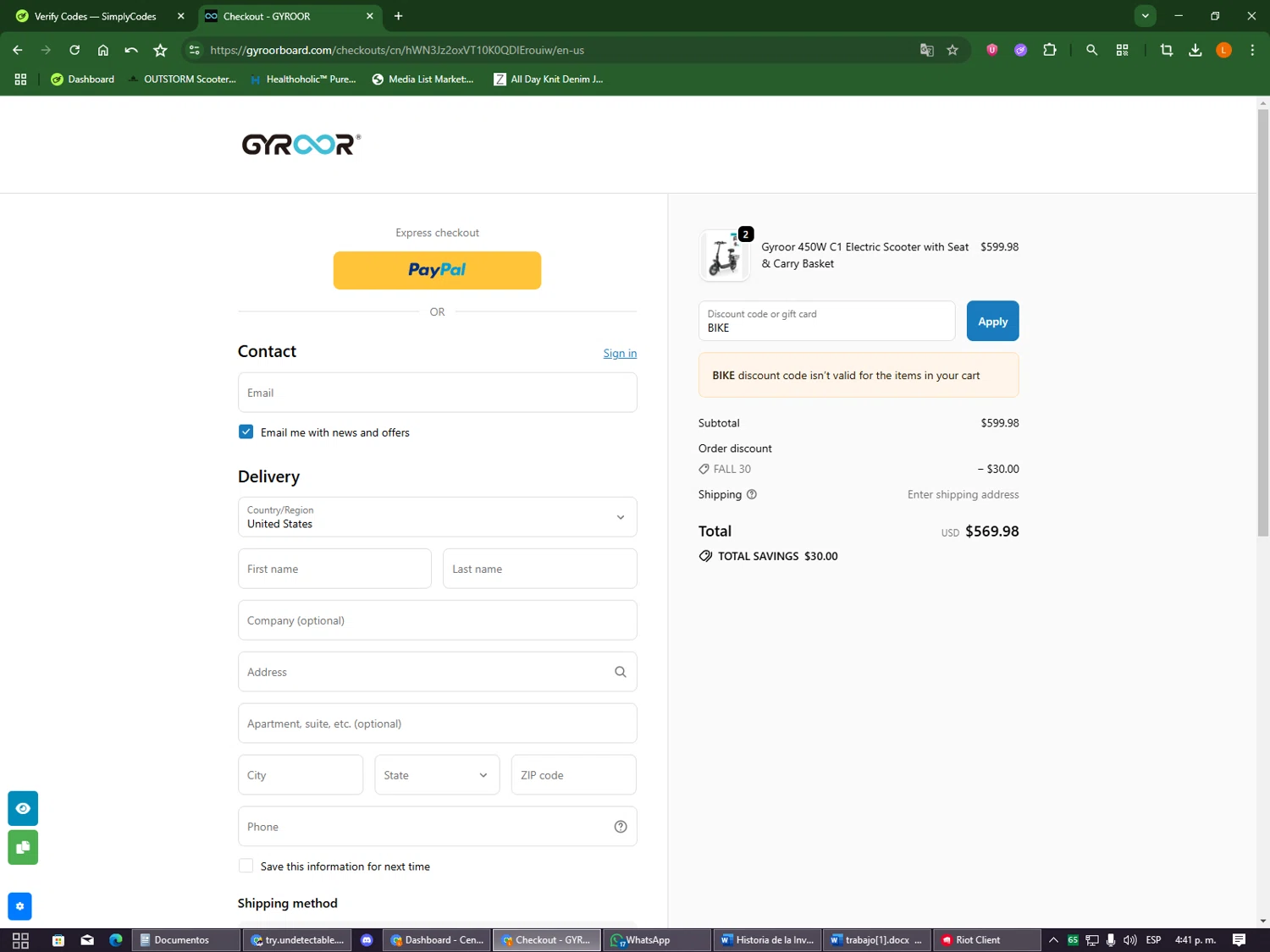Screen dimensions: 1270x952
Task: Click the First name field
Action: pyautogui.click(x=334, y=569)
